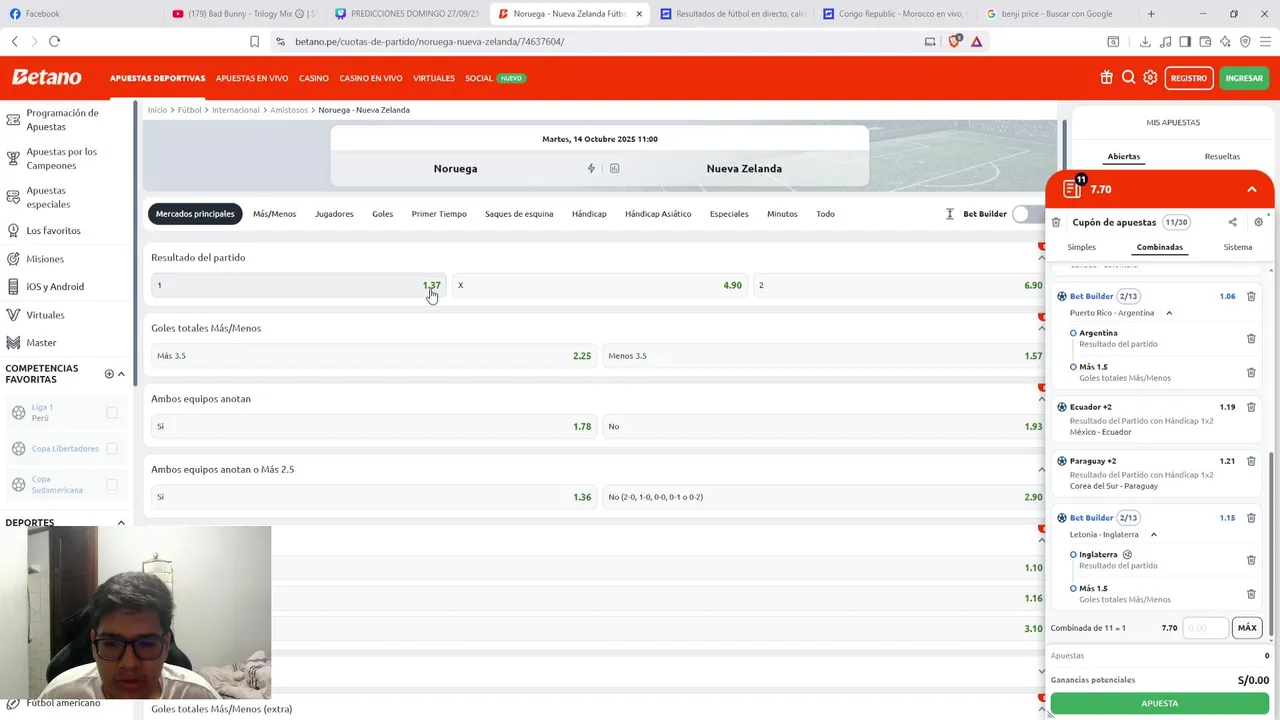Click the MÁX stake button
1280x720 pixels.
click(x=1246, y=628)
